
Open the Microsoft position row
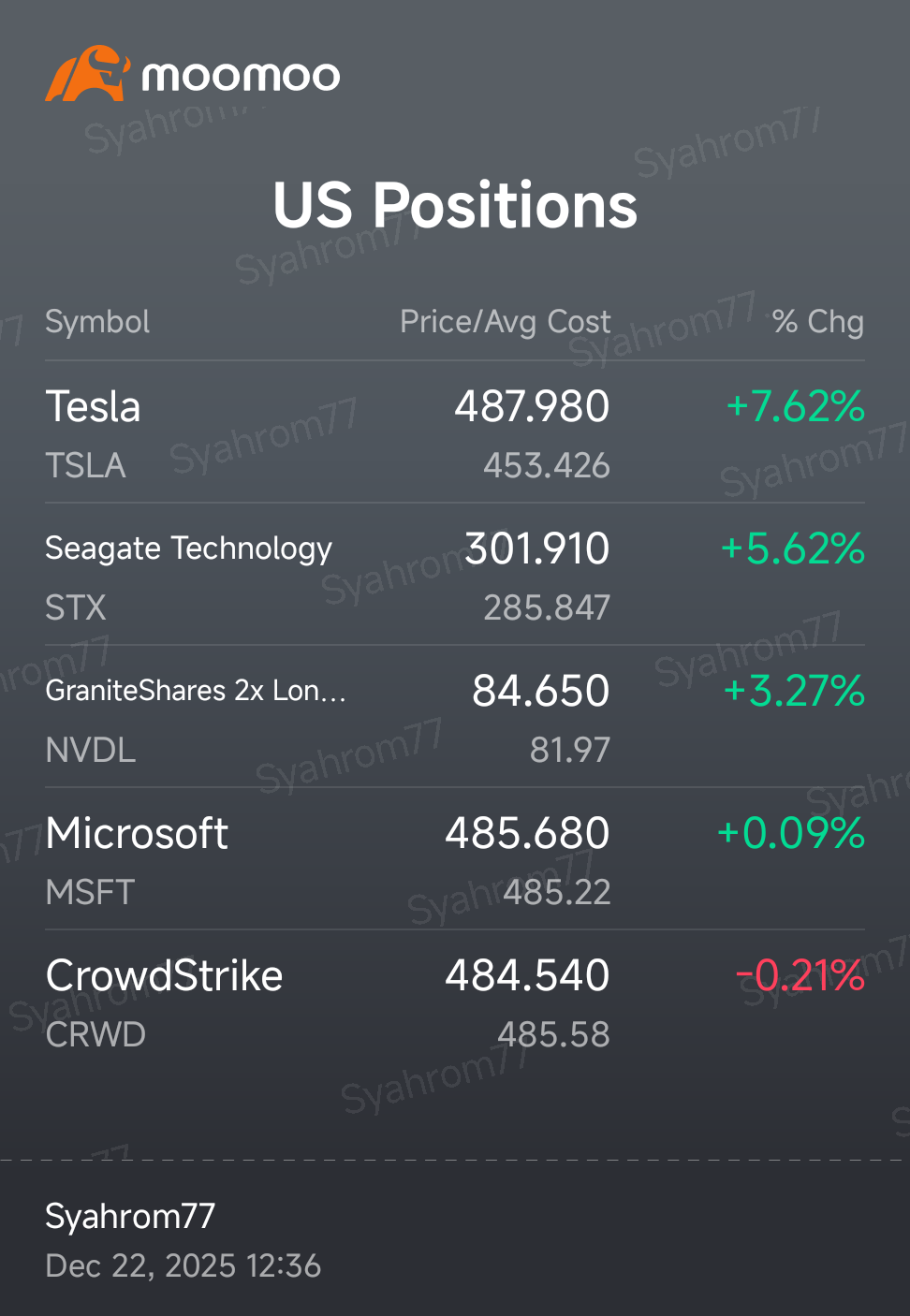[455, 859]
